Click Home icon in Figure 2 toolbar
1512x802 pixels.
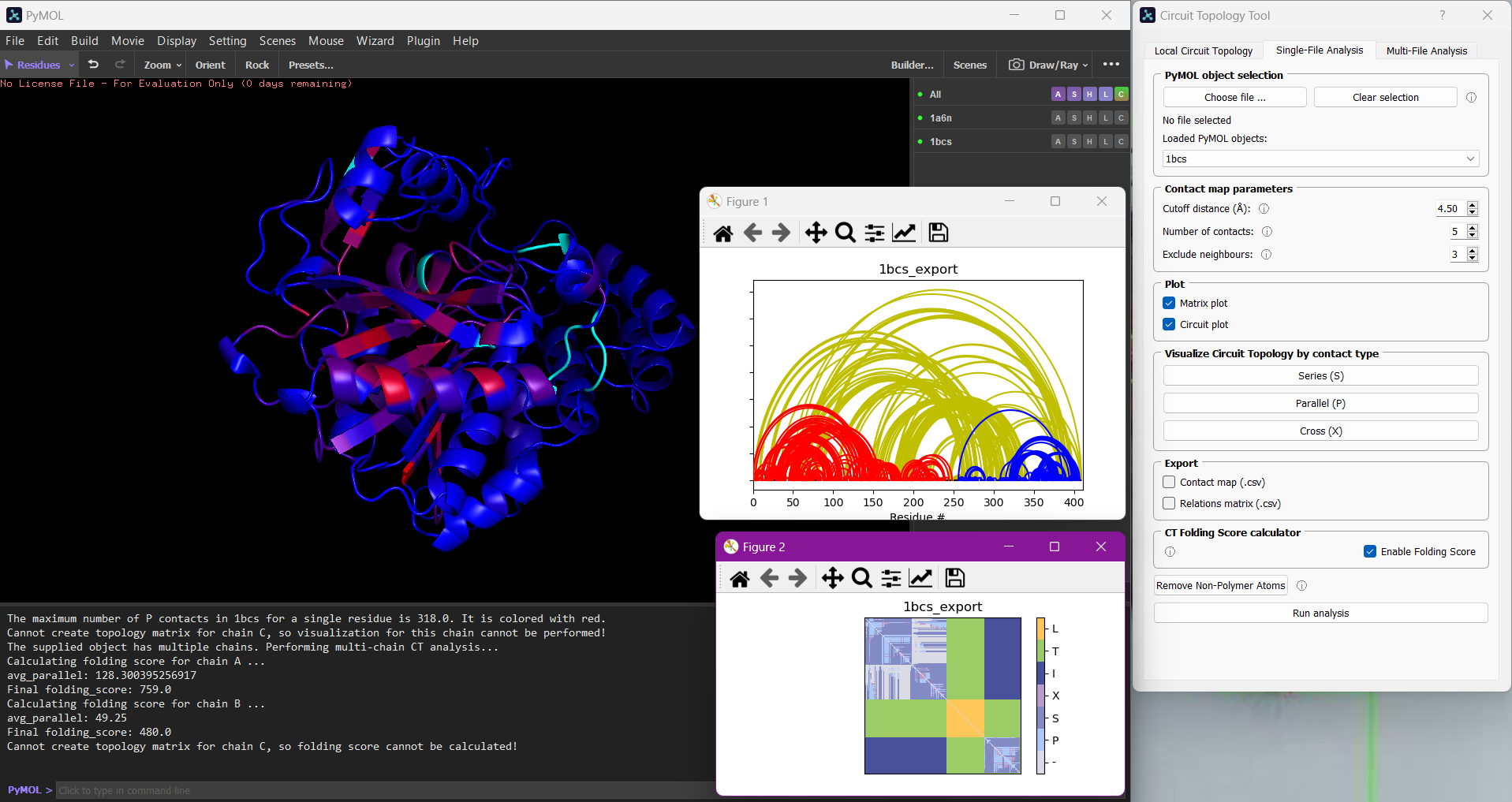click(x=740, y=578)
